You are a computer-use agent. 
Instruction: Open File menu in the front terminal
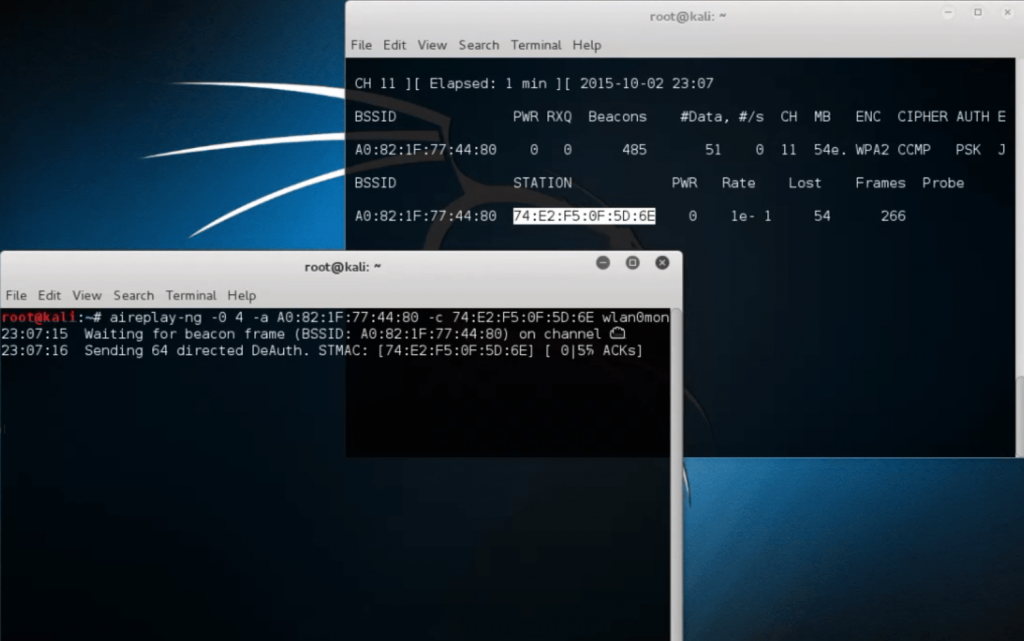point(16,296)
